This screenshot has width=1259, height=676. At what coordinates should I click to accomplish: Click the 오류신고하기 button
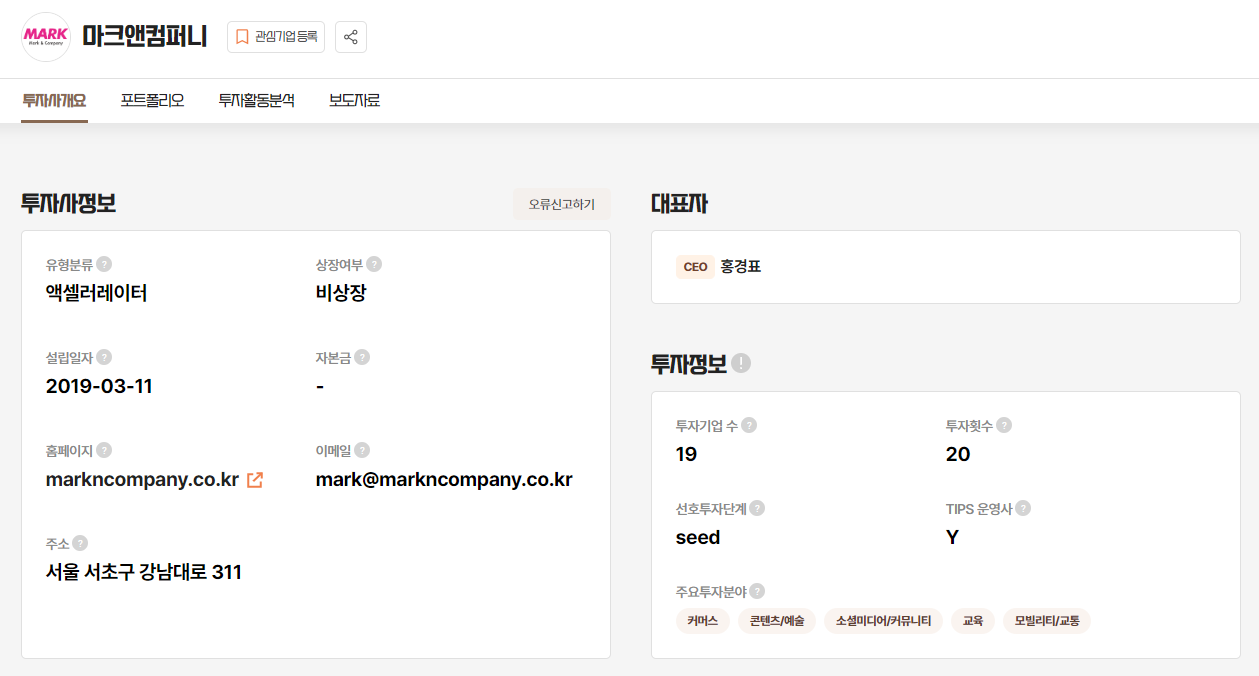tap(561, 204)
